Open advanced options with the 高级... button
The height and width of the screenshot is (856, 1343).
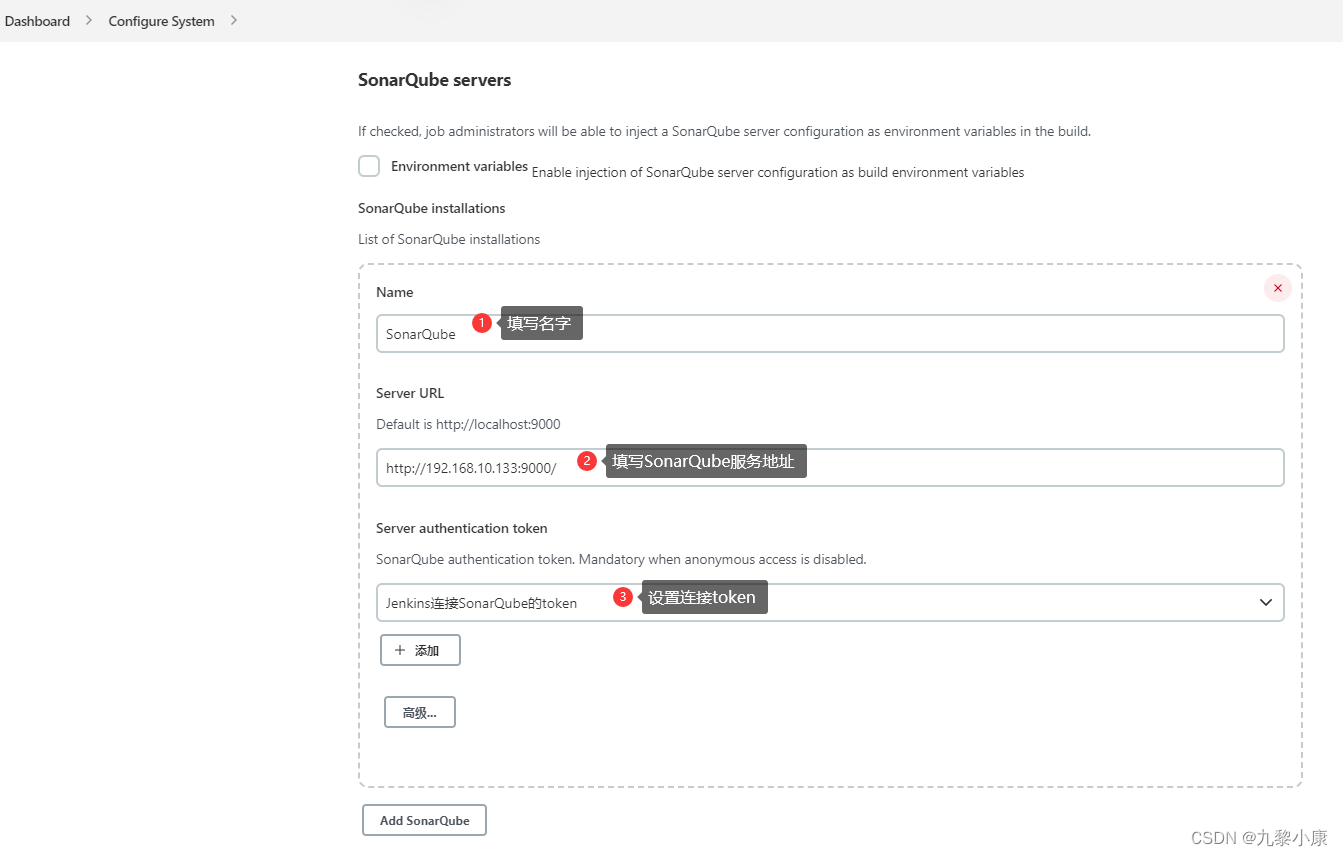click(419, 711)
